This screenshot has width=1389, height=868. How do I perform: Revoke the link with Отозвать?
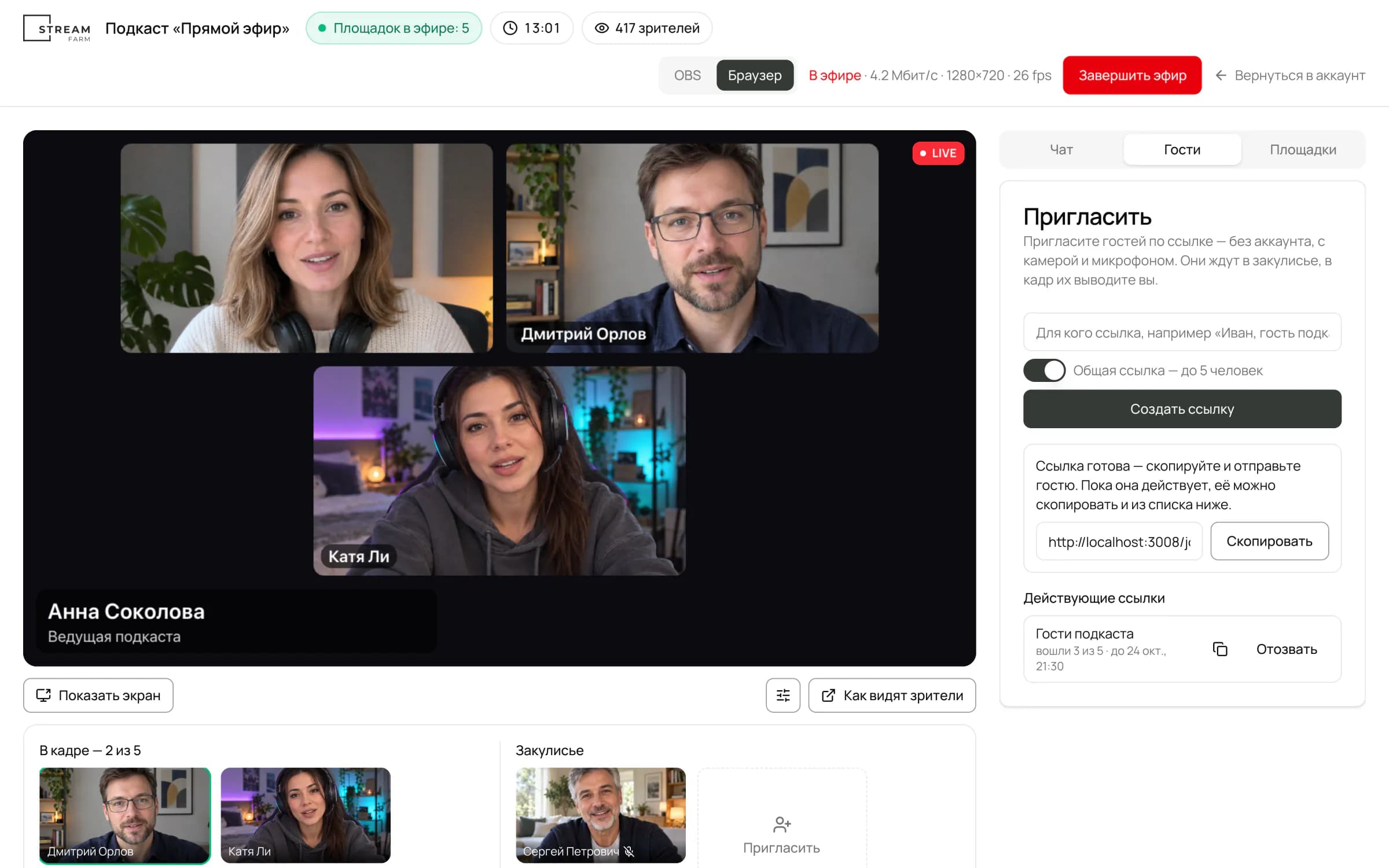[x=1287, y=649]
